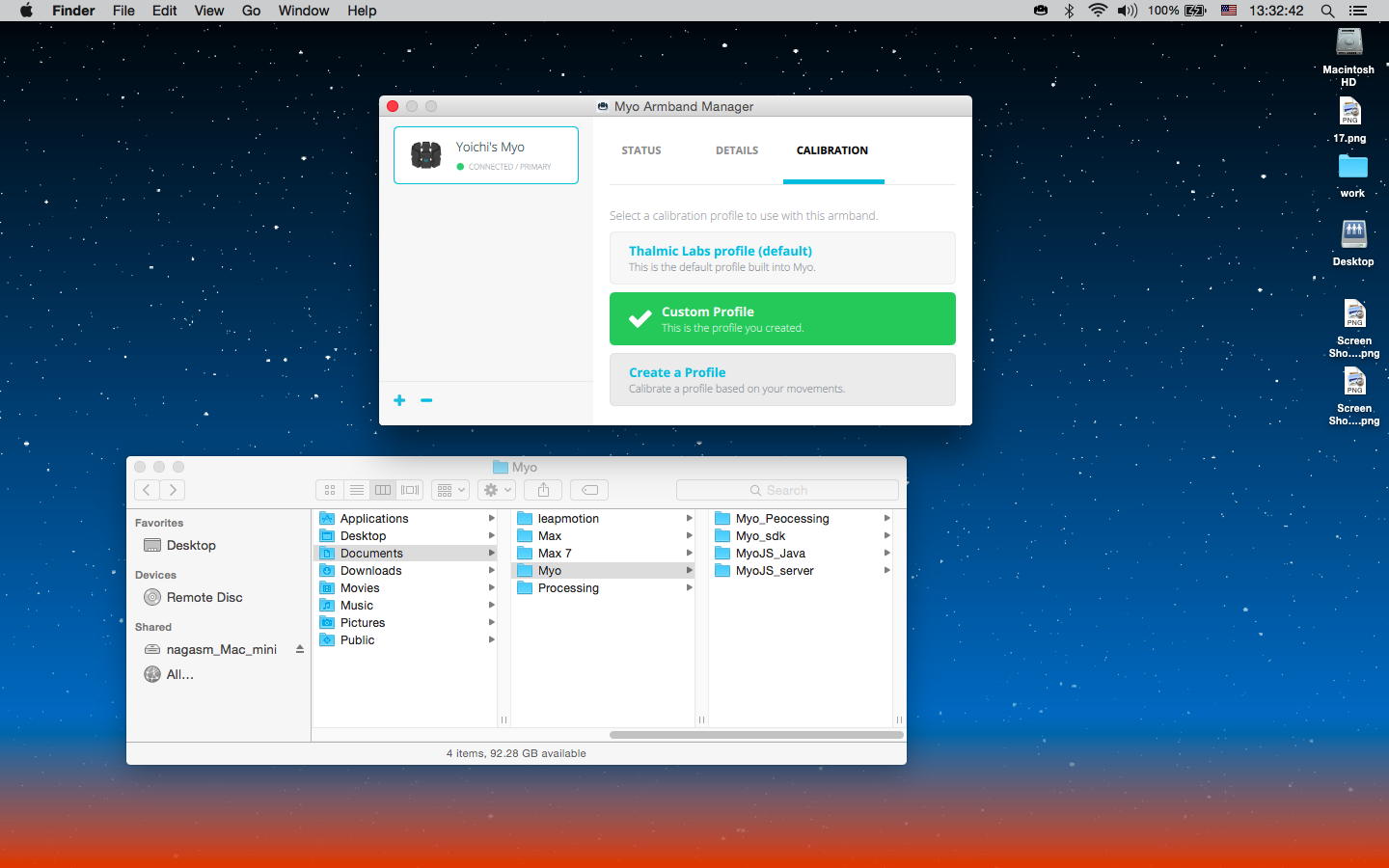Click the checkmark on Custom Profile
1389x868 pixels.
click(x=640, y=318)
